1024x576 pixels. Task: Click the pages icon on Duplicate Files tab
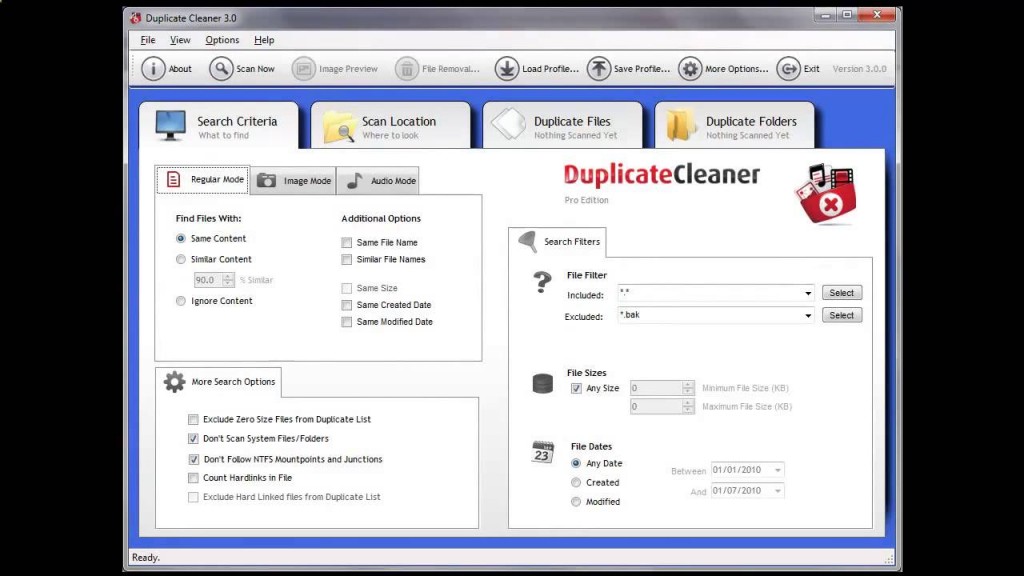click(509, 124)
